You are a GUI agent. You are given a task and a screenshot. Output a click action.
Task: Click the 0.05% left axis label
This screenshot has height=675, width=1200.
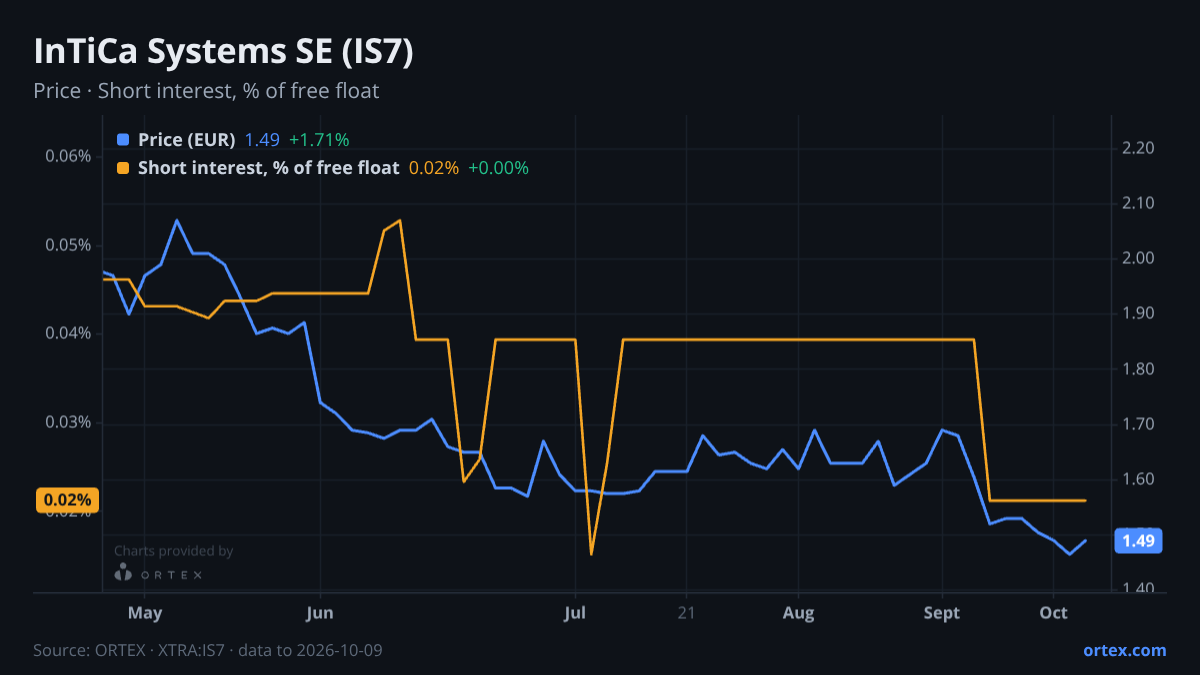[68, 245]
